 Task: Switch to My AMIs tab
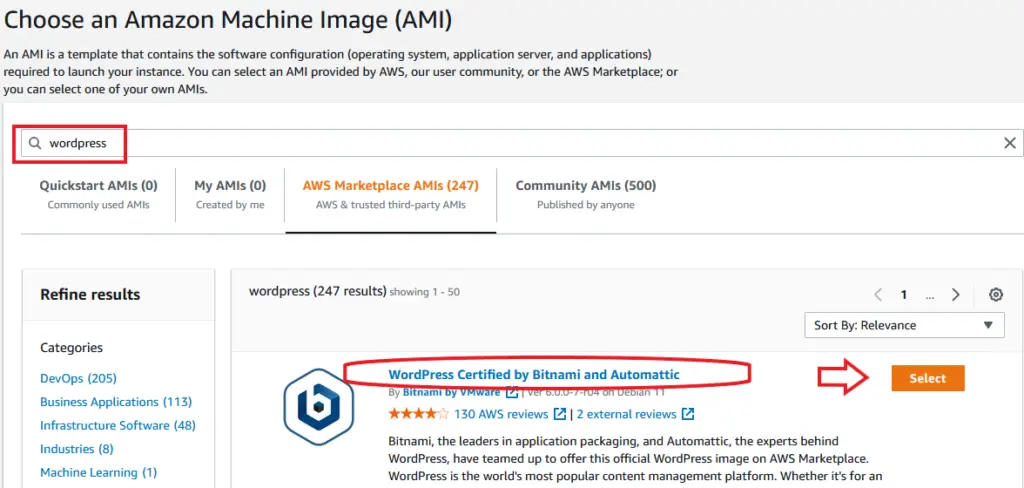(230, 194)
